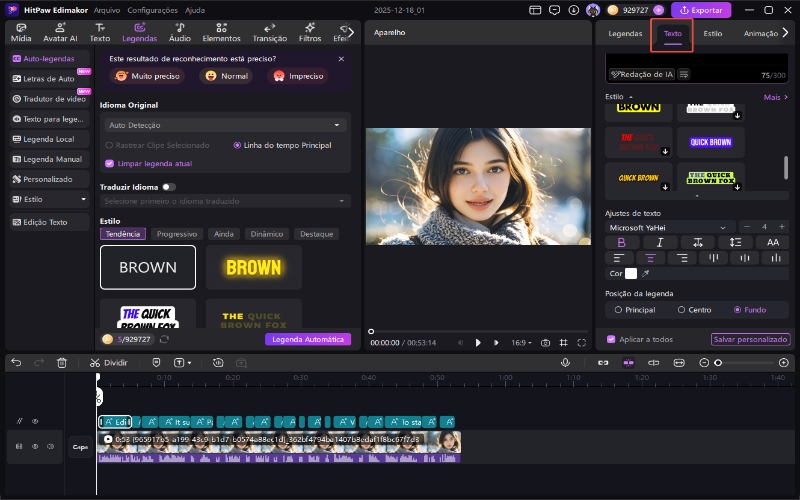Uncheck Limpar legenda atual
Screen dimensions: 800x500
pos(109,163)
